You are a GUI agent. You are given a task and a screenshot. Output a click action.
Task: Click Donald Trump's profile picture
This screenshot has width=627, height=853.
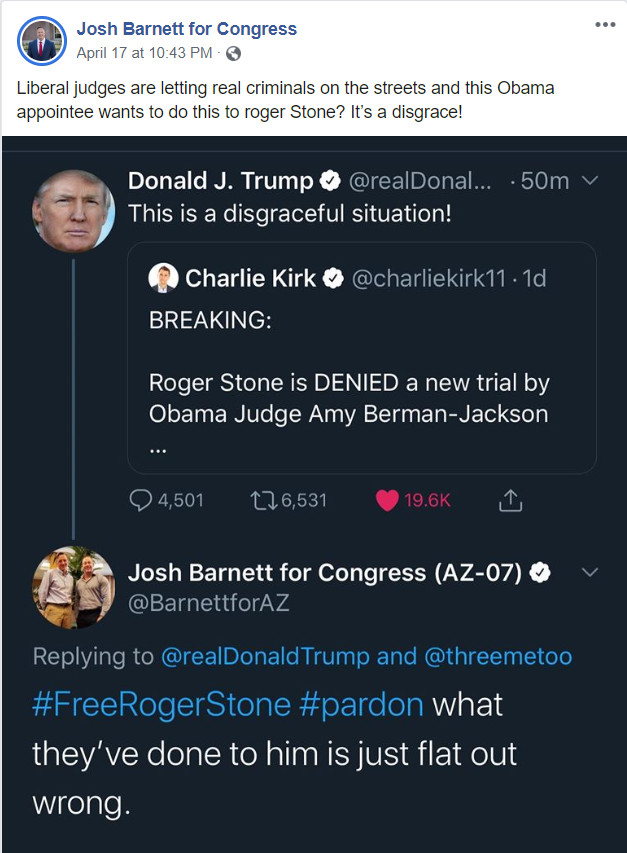point(74,209)
